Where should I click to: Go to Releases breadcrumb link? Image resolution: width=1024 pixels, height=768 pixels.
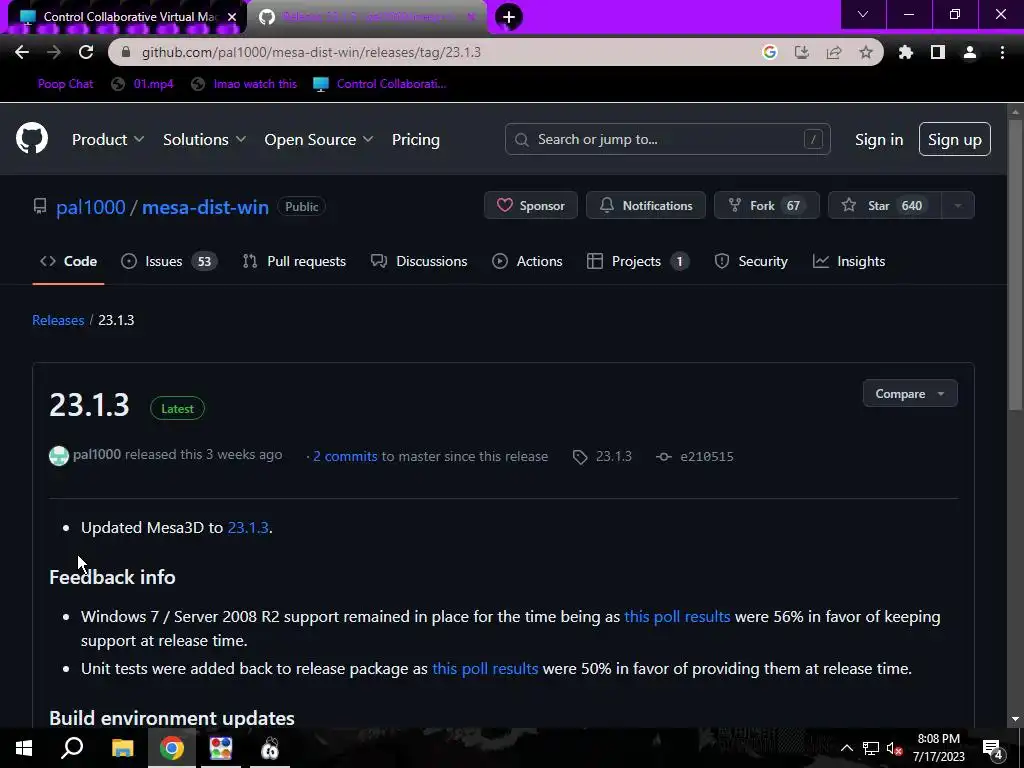[58, 320]
